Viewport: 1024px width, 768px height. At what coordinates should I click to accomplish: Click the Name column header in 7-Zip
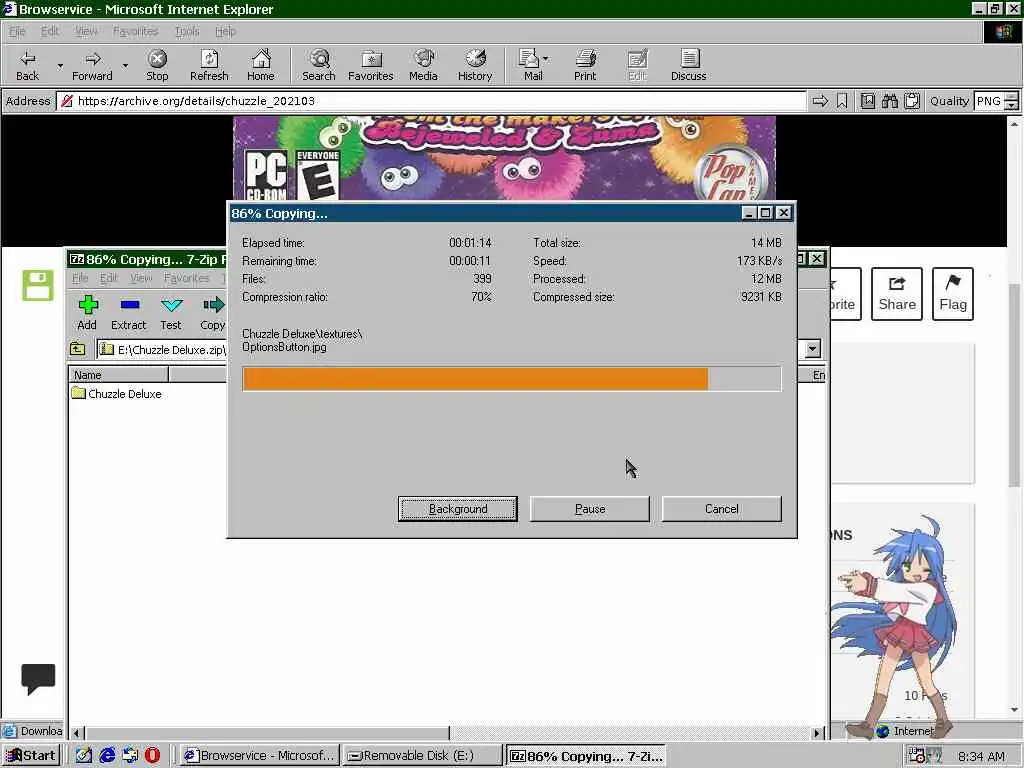119,375
